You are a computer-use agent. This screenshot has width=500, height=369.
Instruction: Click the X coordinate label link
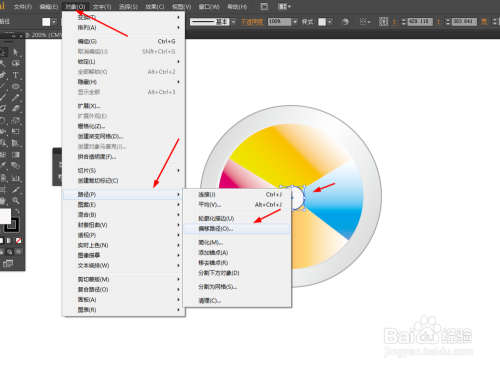pos(394,22)
